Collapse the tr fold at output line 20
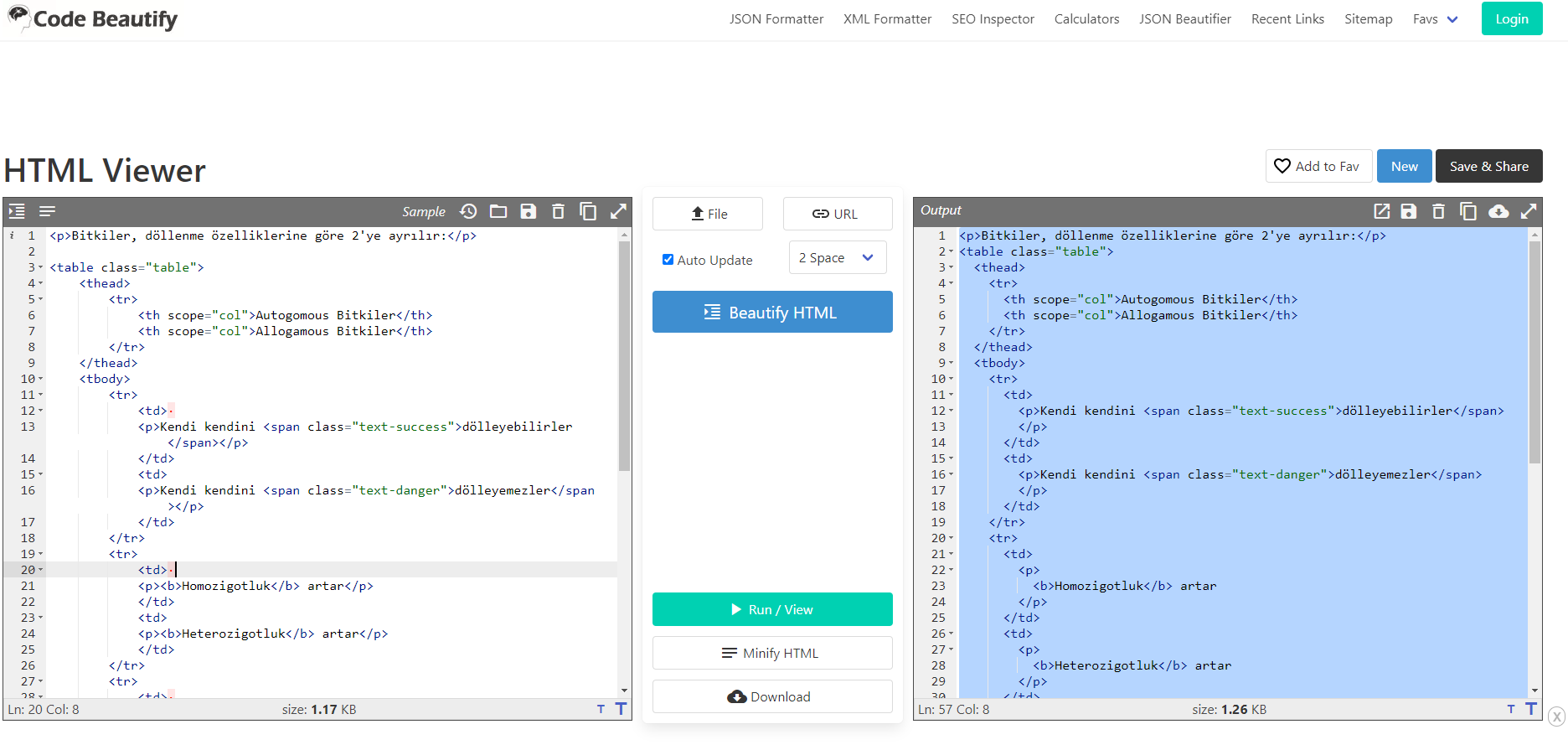Viewport: 1568px width, 745px height. click(952, 539)
